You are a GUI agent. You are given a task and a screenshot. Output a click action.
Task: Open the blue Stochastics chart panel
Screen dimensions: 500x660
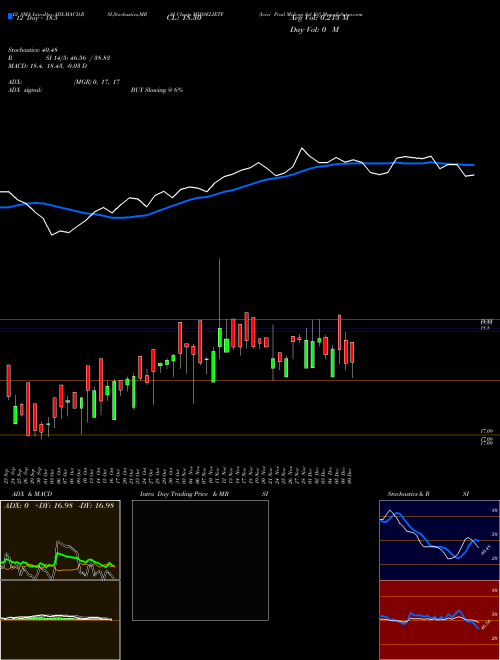[x=439, y=540]
